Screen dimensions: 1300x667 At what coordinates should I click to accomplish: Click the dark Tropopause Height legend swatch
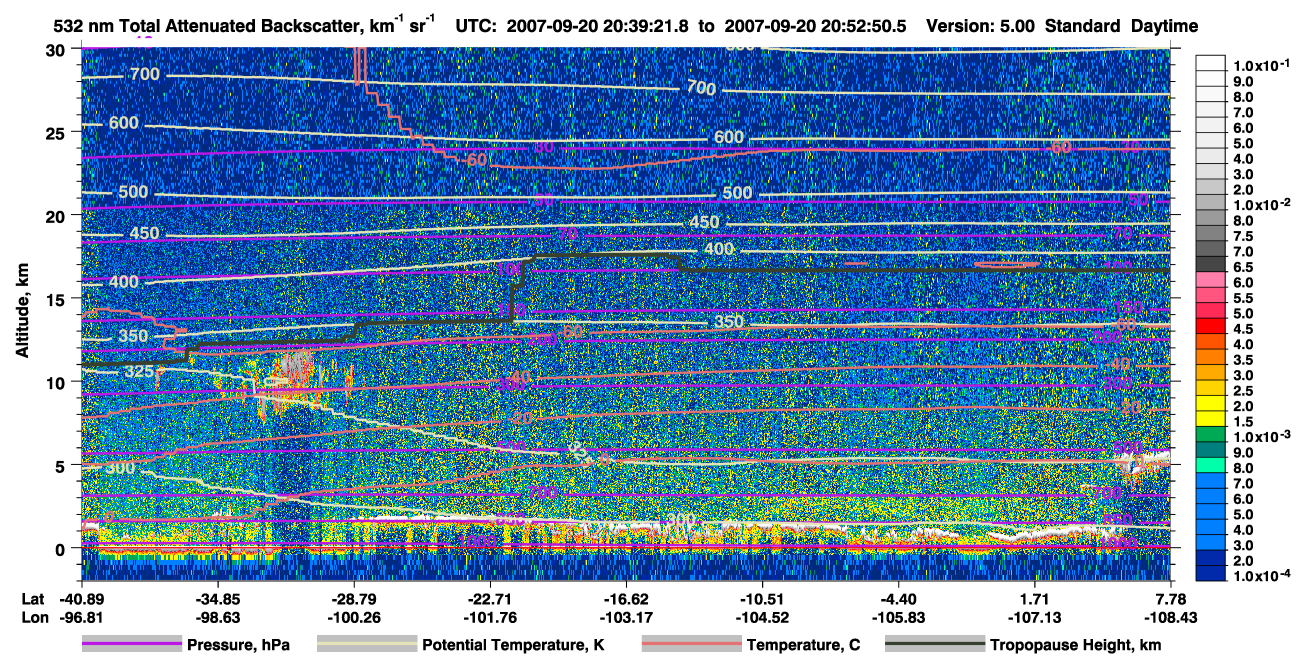(x=935, y=645)
